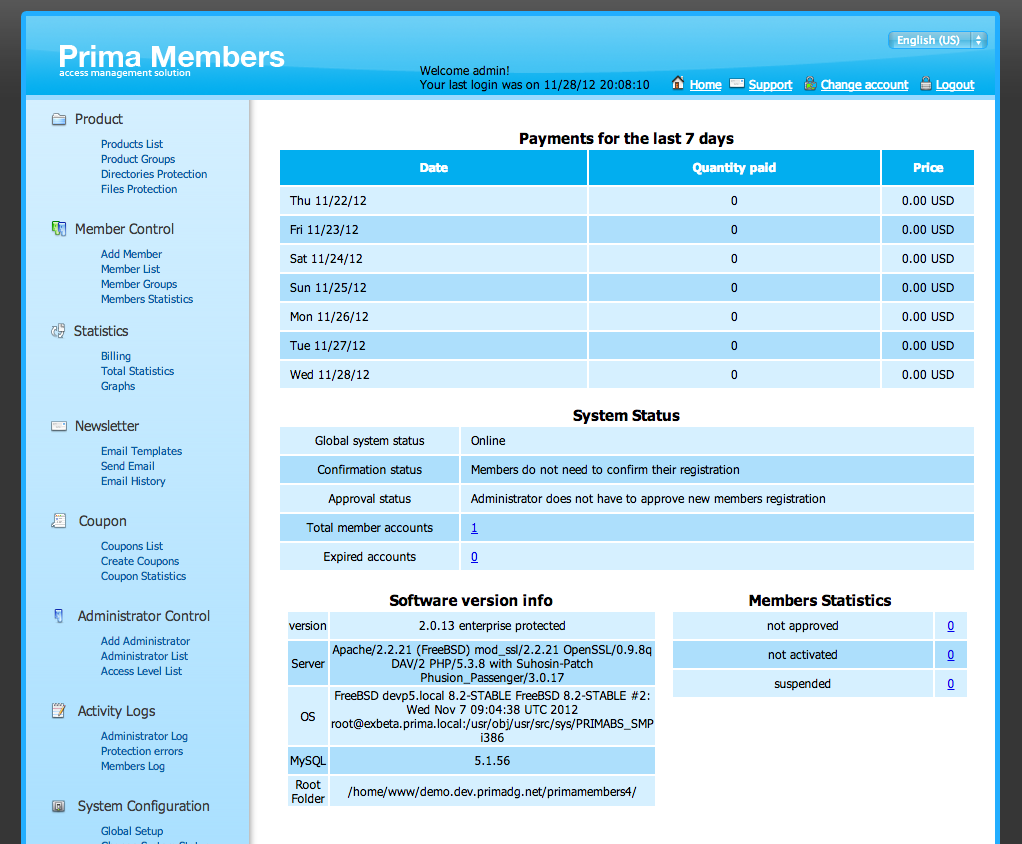The width and height of the screenshot is (1022, 844).
Task: Click the Member Control section icon
Action: click(x=60, y=228)
